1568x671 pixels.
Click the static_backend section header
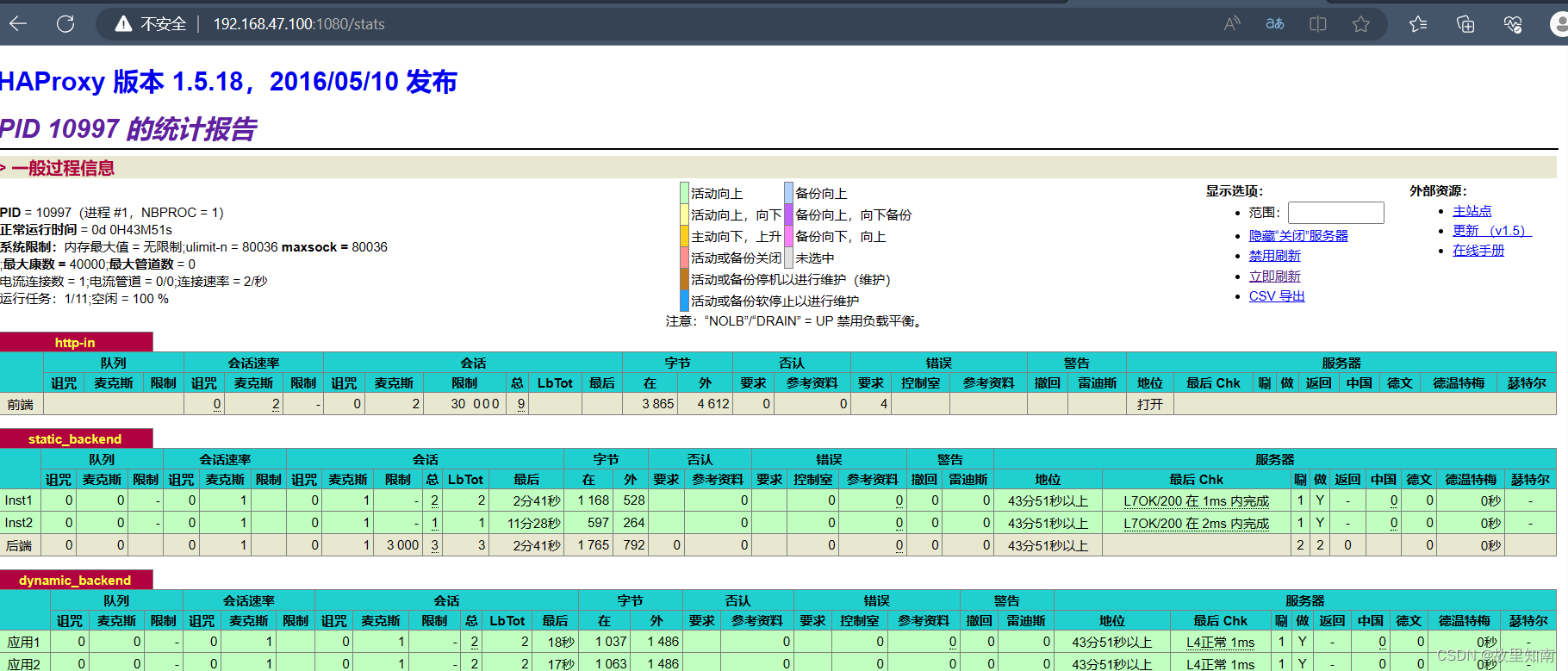(76, 438)
